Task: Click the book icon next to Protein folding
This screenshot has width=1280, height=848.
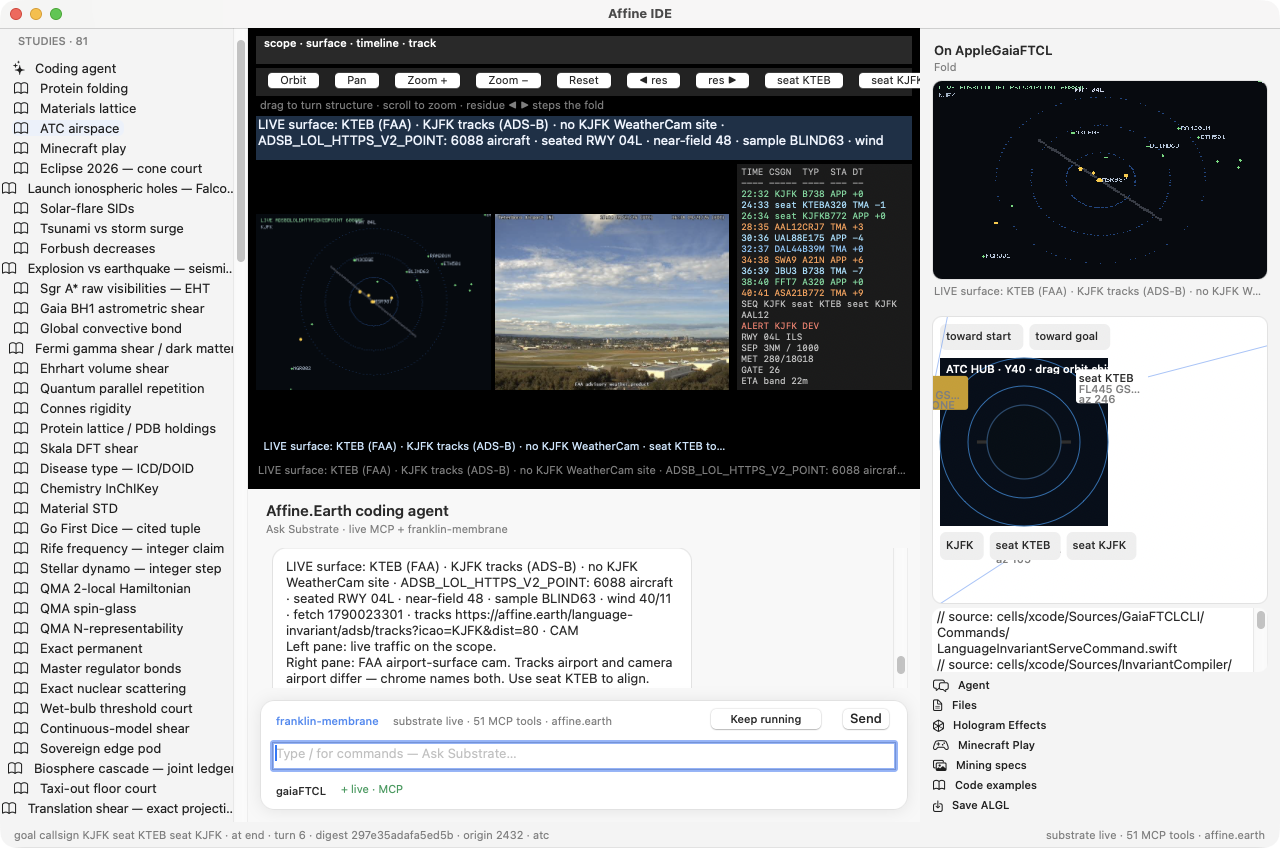Action: (21, 88)
